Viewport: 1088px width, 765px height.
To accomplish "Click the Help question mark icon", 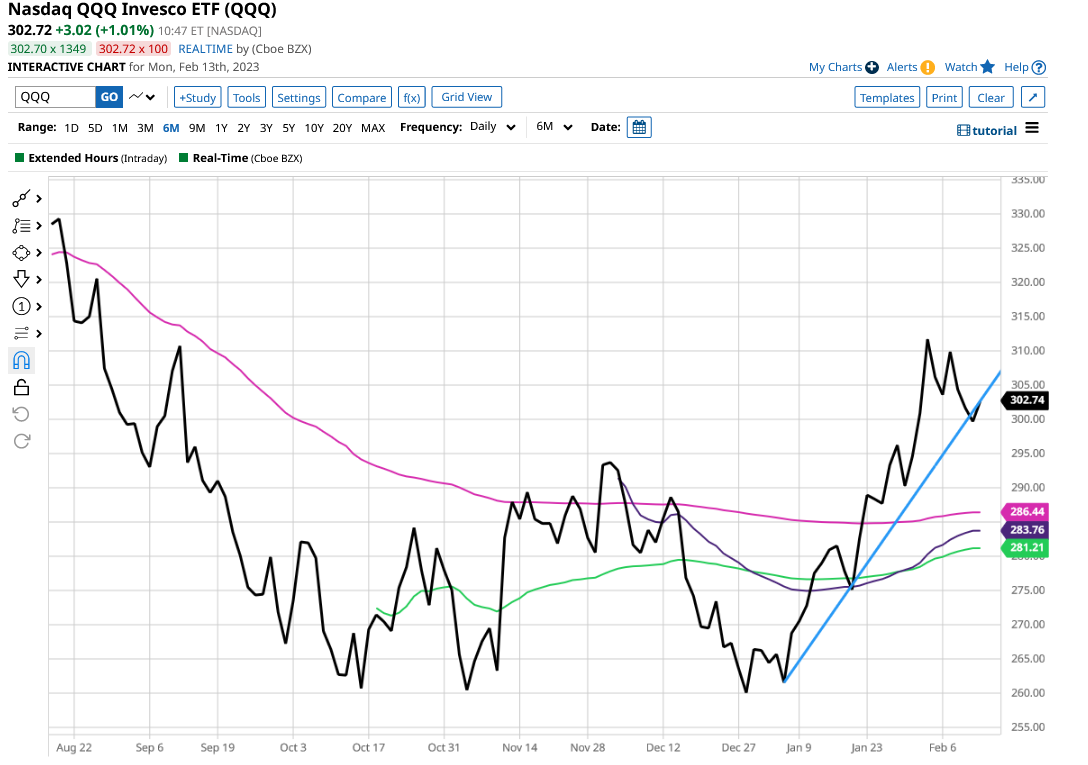I will (1039, 67).
